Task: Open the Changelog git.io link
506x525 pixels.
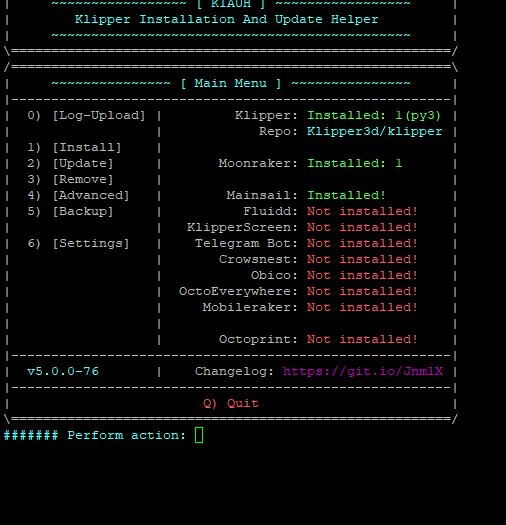Action: [363, 371]
